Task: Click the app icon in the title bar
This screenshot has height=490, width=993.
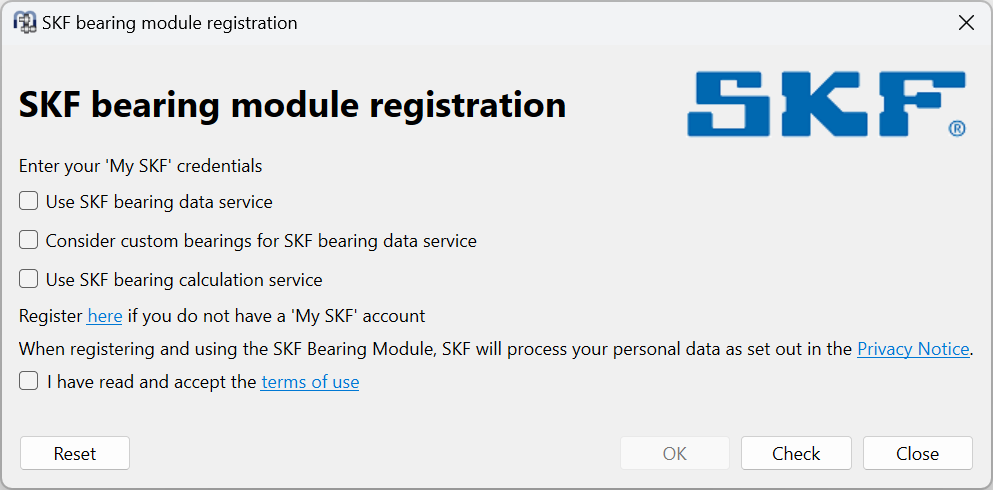Action: (25, 22)
